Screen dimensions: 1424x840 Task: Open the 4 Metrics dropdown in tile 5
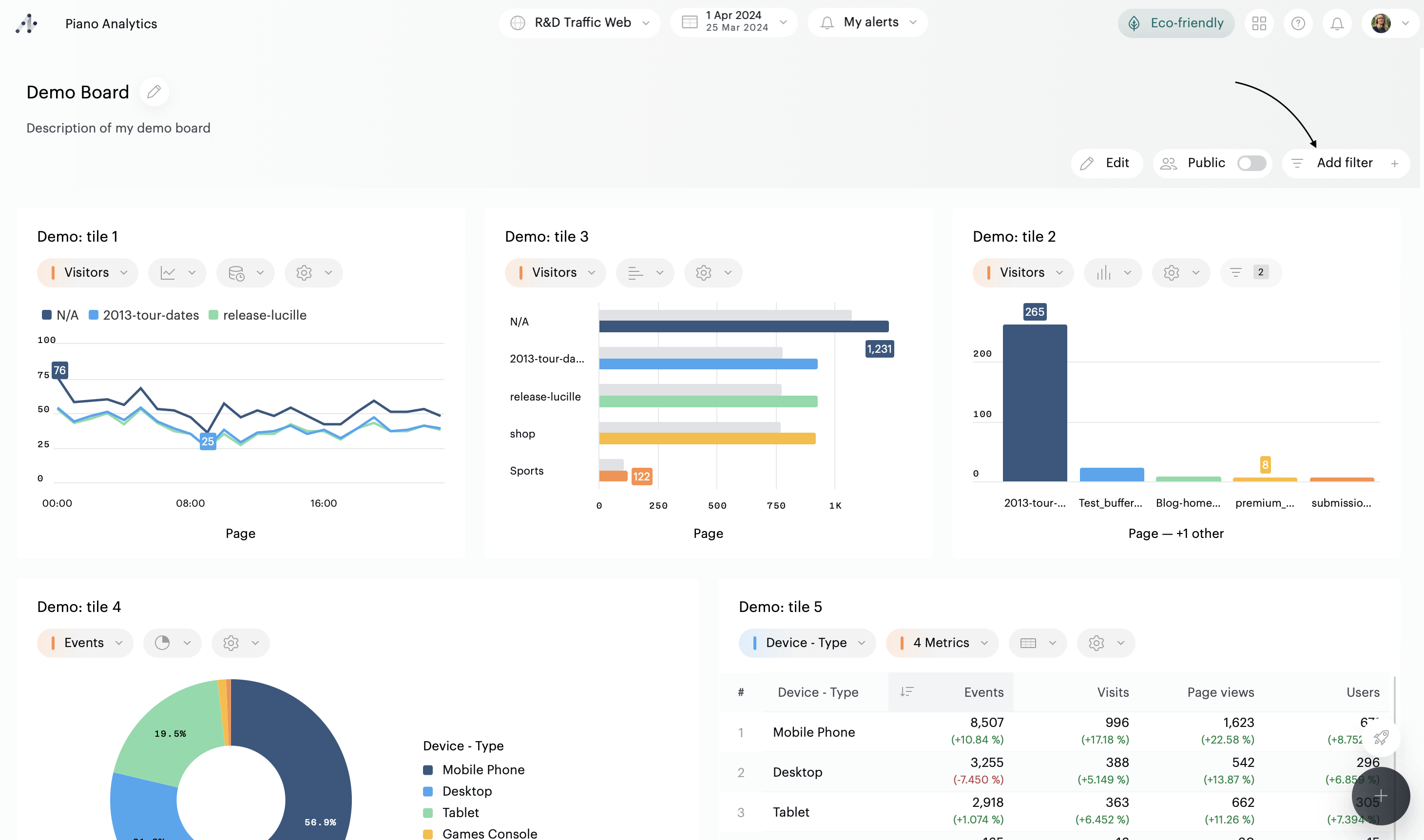(x=942, y=643)
